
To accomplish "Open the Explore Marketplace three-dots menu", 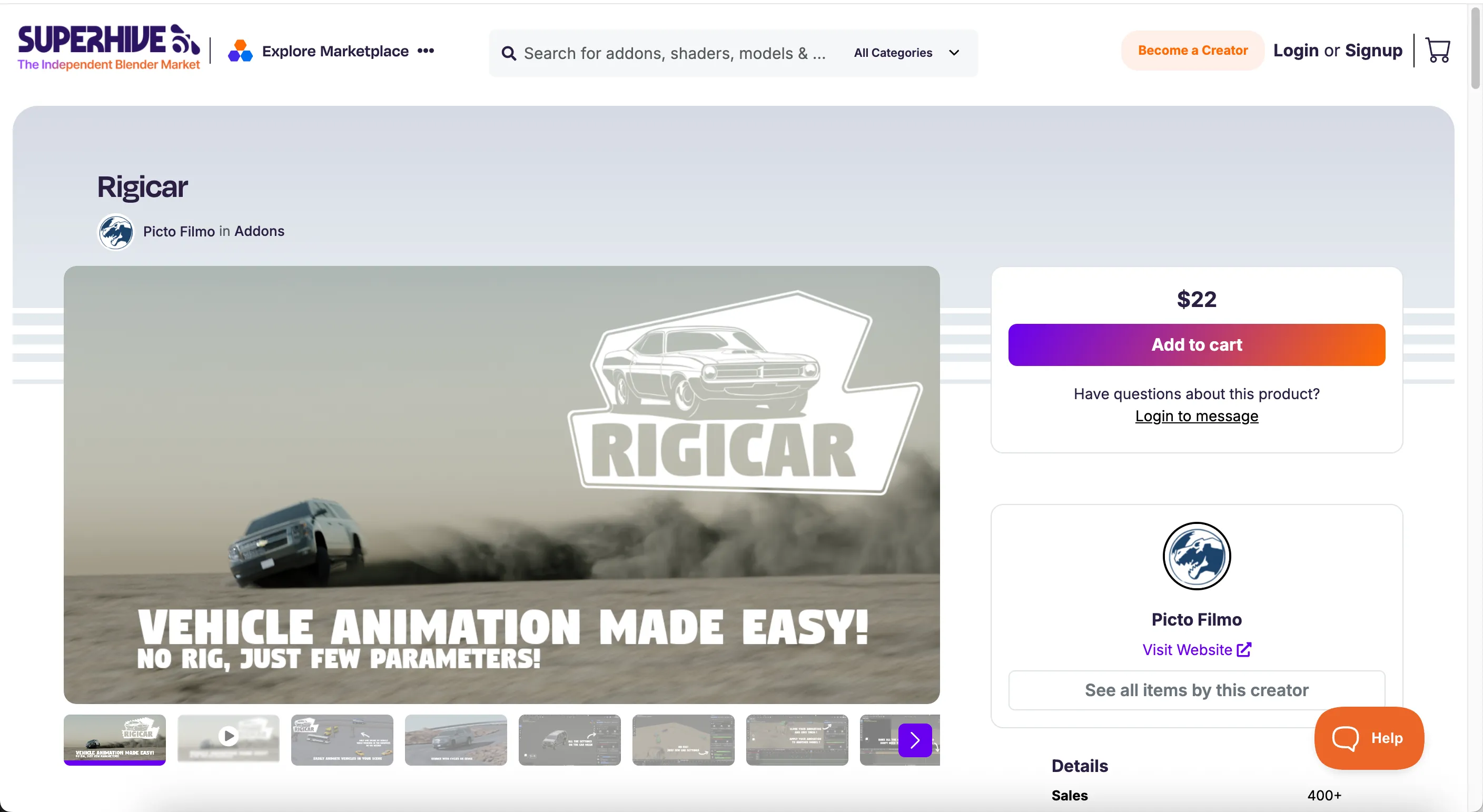I will (426, 51).
